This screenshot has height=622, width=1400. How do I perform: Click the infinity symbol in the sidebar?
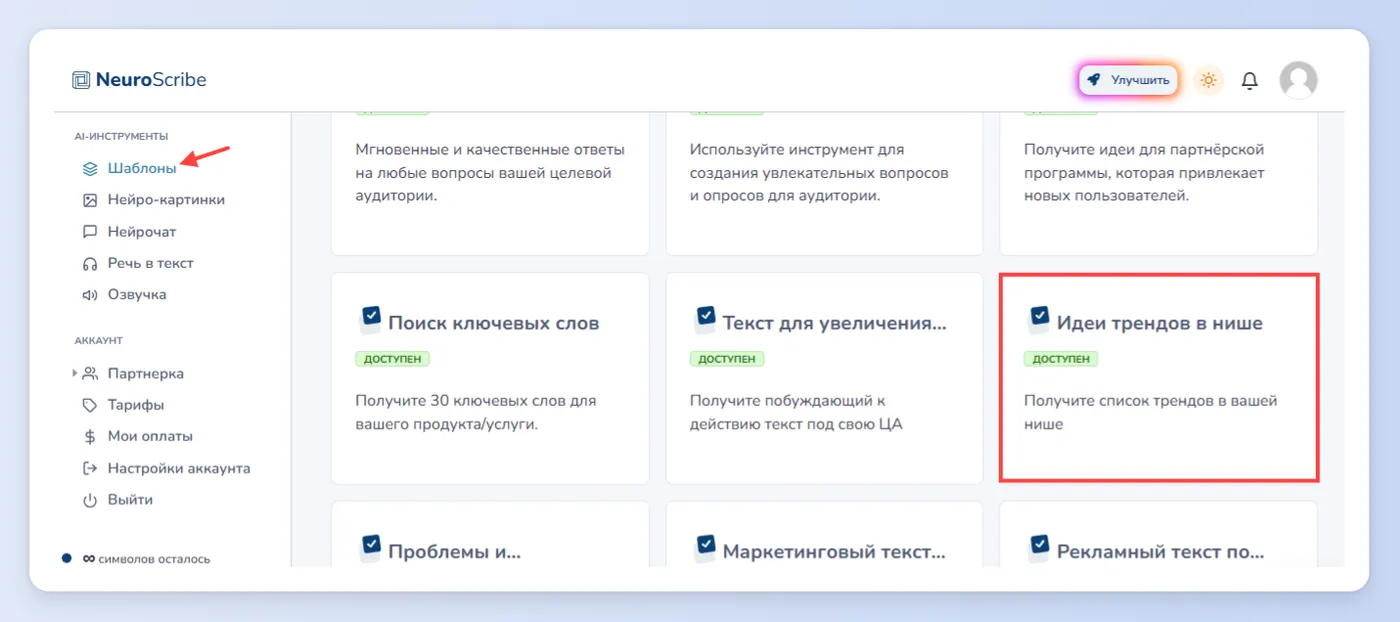click(88, 559)
